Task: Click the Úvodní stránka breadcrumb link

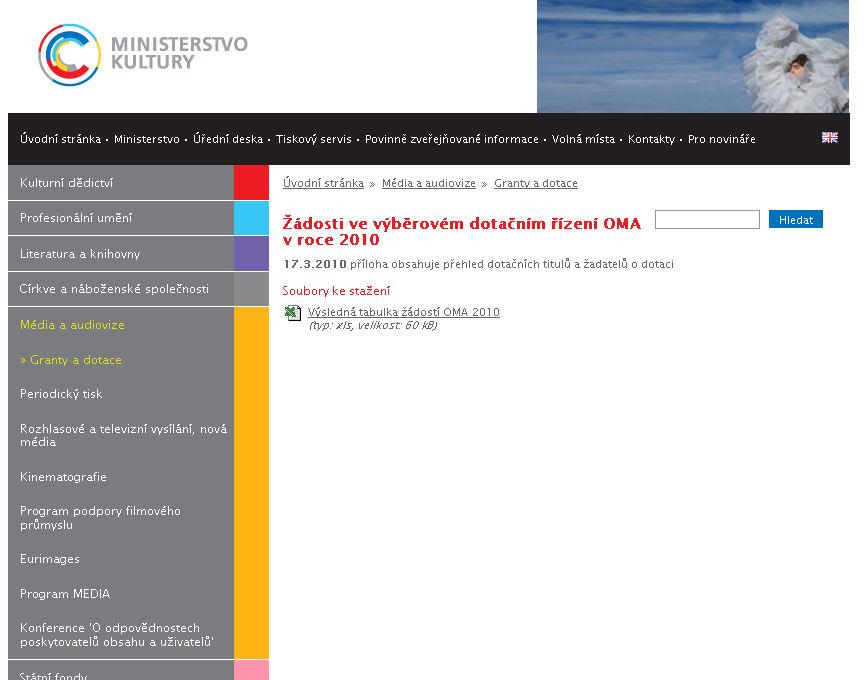Action: [323, 183]
